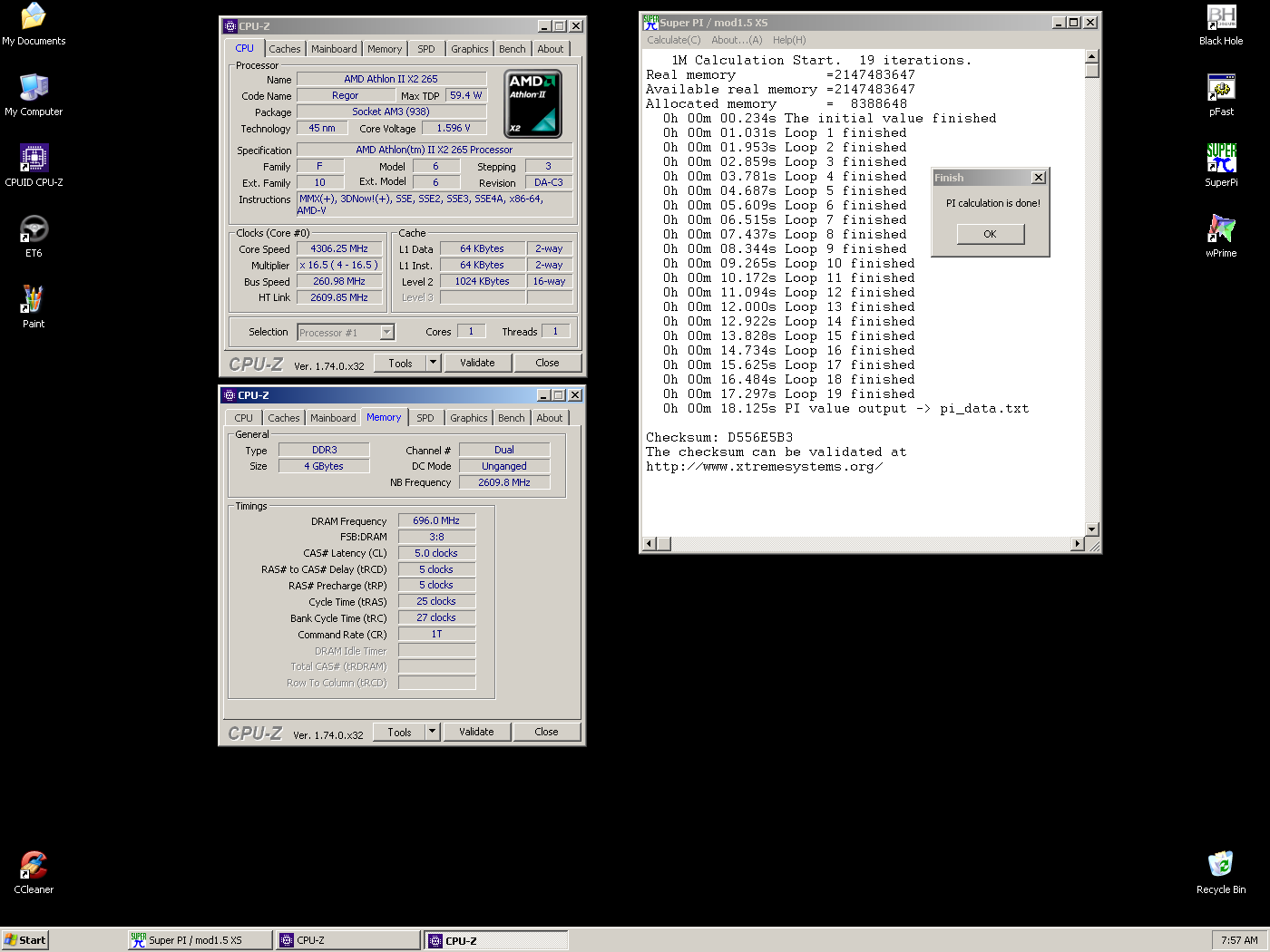1270x952 pixels.
Task: Open SPD tab in bottom CPU-Z window
Action: tap(425, 418)
